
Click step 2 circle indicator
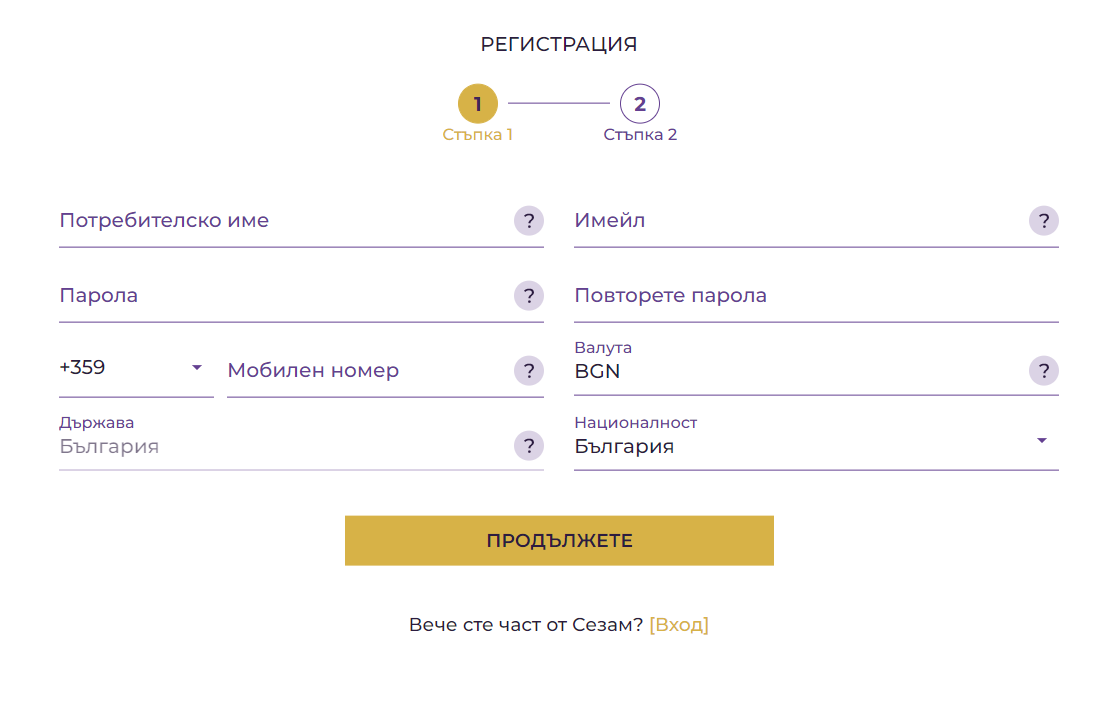click(641, 103)
